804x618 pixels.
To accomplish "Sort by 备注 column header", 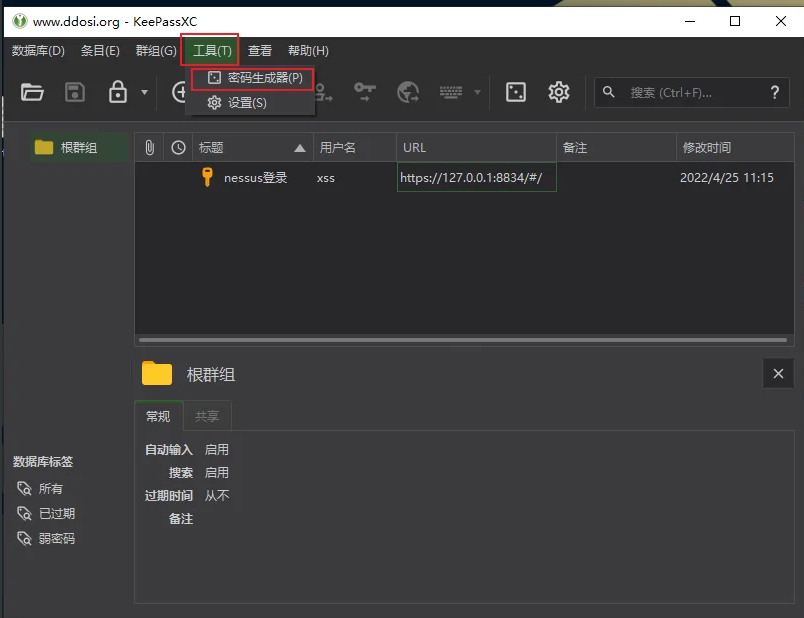I will tap(616, 148).
